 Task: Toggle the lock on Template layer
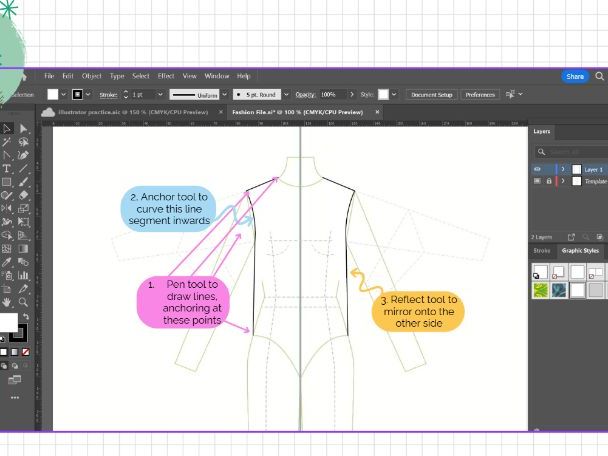click(x=549, y=181)
